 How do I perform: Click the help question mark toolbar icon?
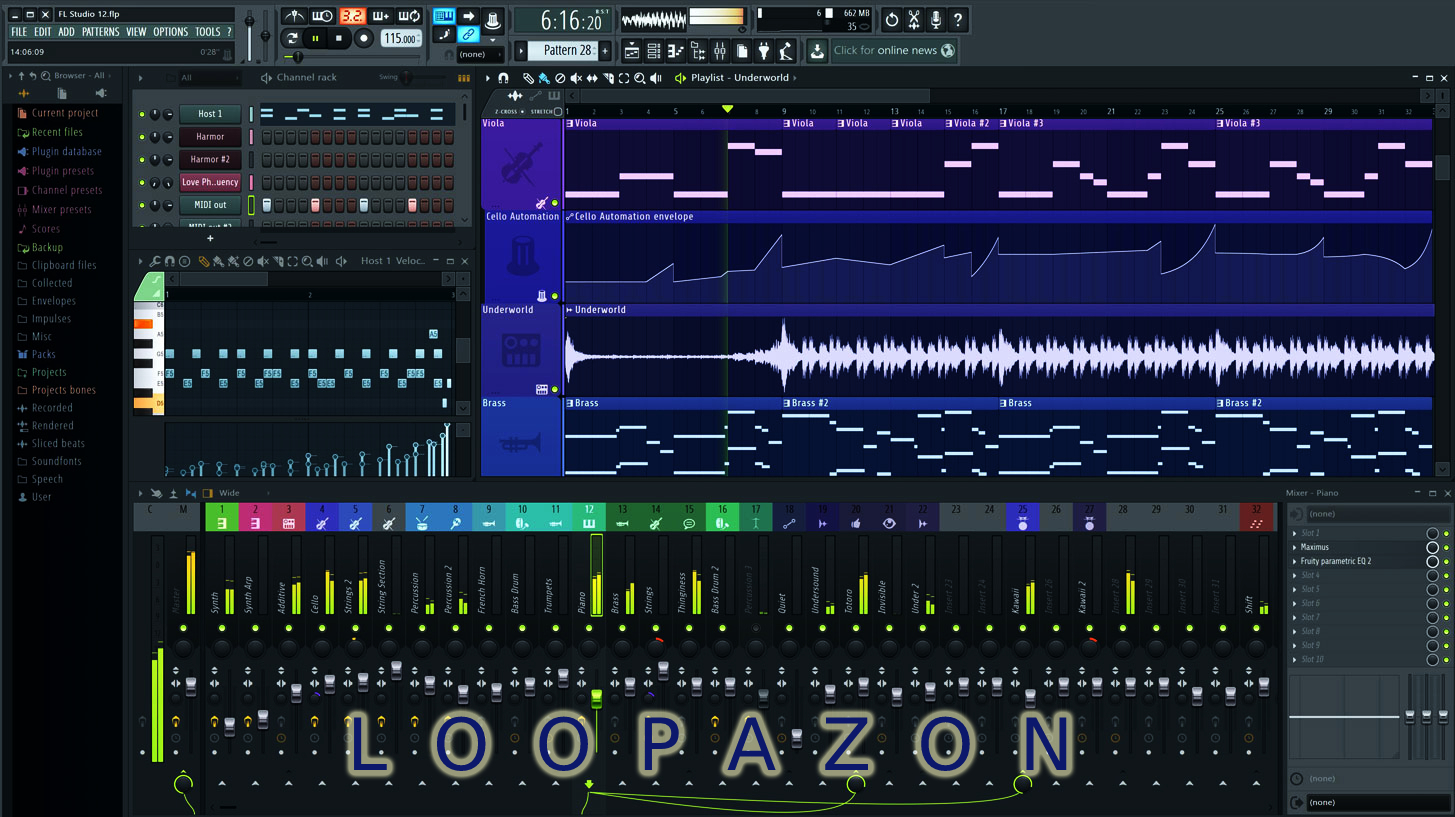pos(958,19)
